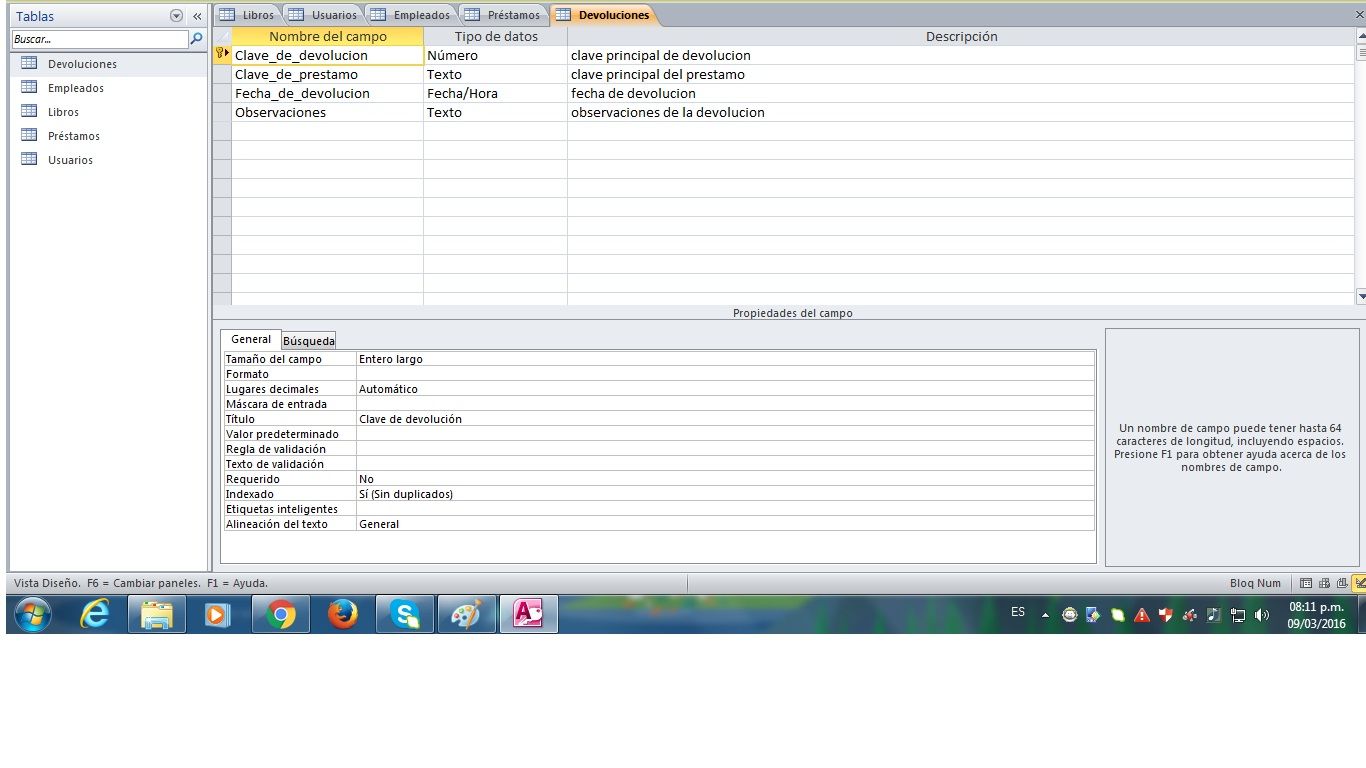Viewport: 1366px width, 768px height.
Task: Open the Búsqueda field properties tab
Action: (309, 341)
